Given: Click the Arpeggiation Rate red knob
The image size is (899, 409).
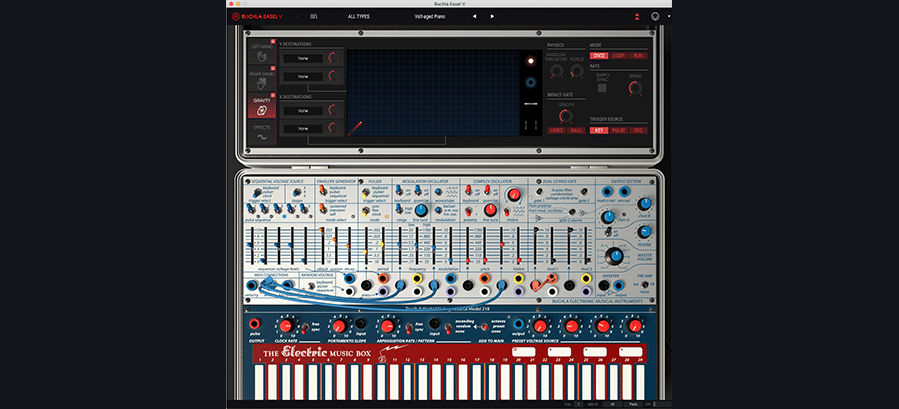Looking at the screenshot, I should 386,325.
